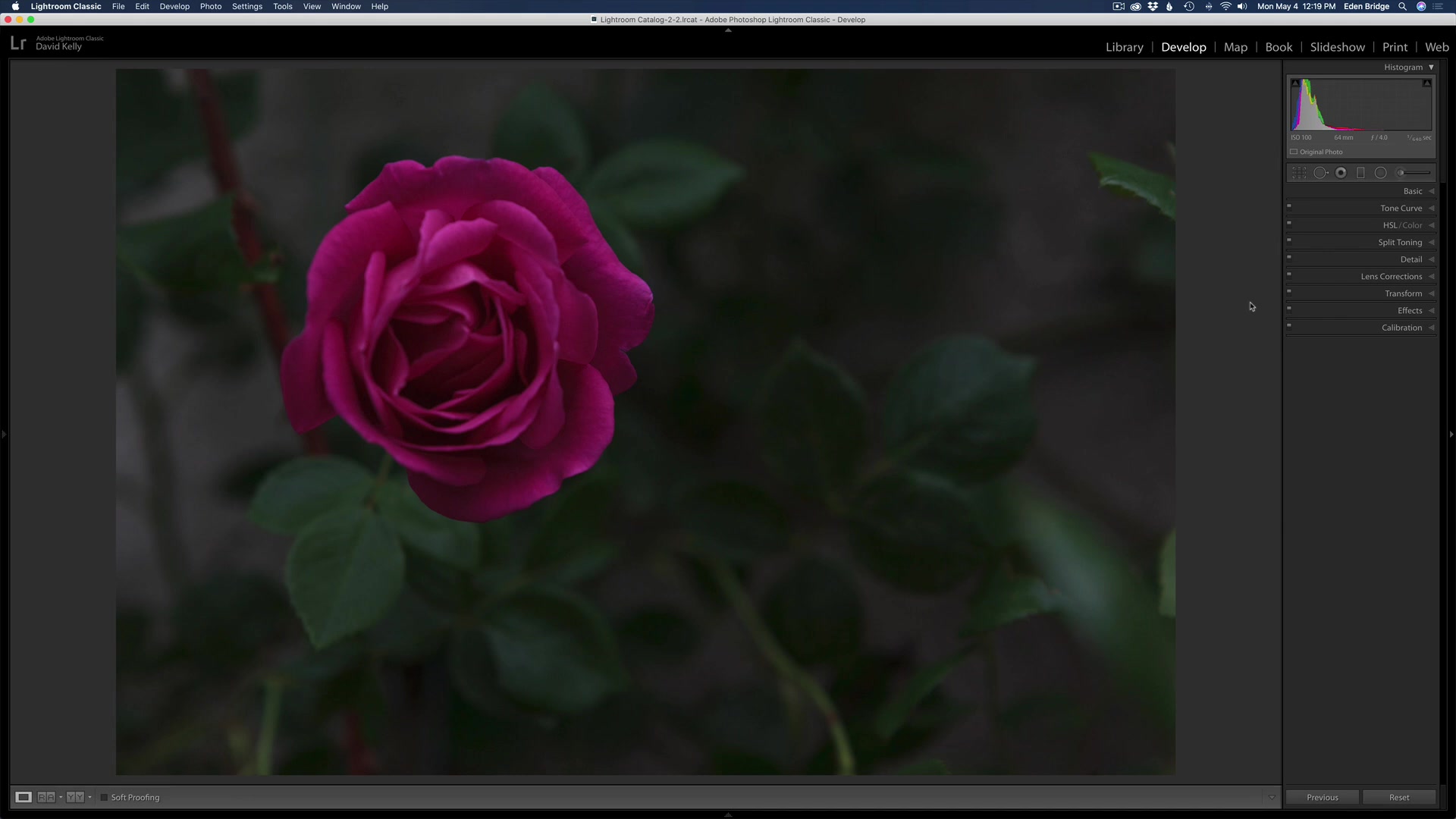
Task: Toggle highlight clipping indicator in histogram
Action: point(1426,83)
